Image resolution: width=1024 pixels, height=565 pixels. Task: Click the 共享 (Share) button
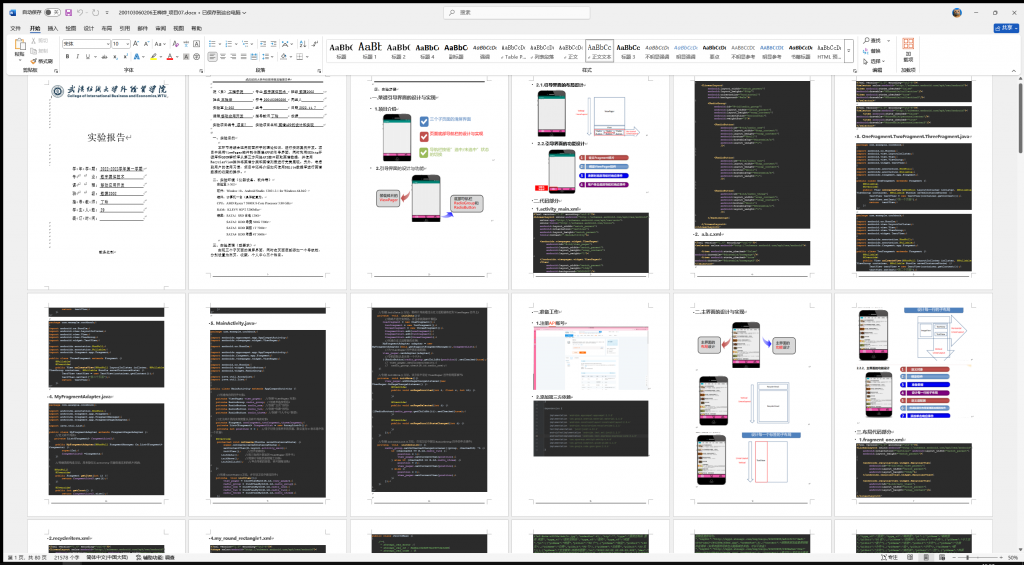(x=1004, y=28)
